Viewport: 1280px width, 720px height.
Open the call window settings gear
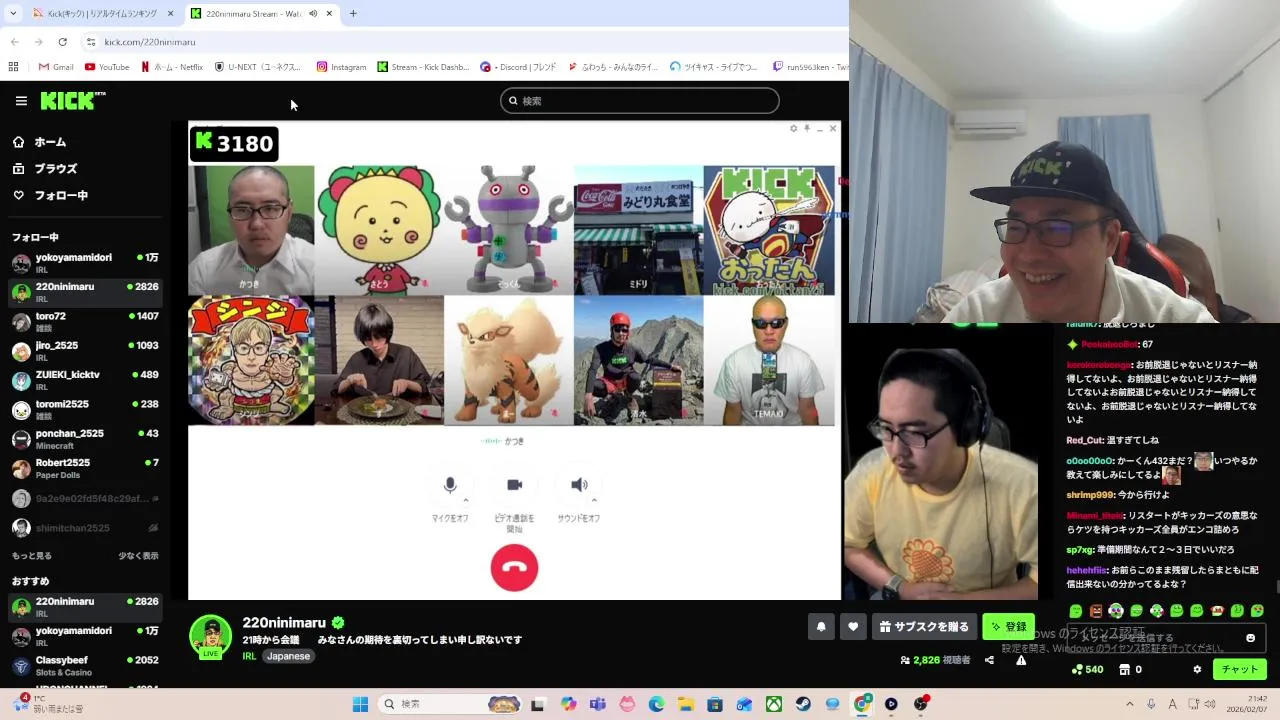point(794,128)
